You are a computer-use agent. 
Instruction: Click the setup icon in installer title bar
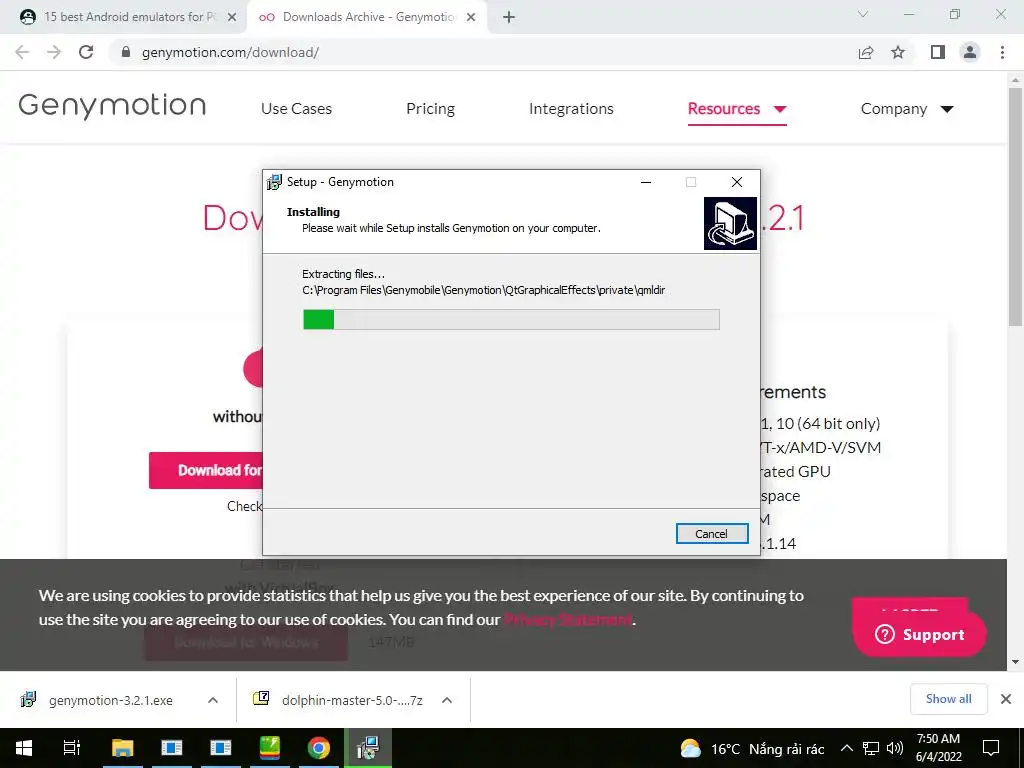point(274,182)
